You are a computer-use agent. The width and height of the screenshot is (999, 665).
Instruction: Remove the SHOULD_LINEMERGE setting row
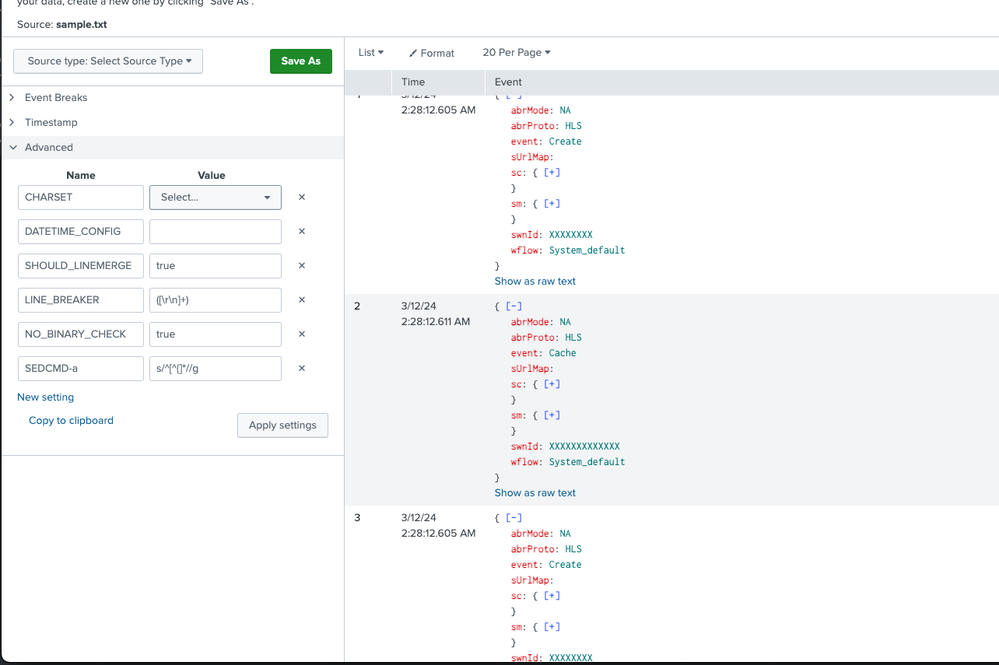(x=302, y=266)
